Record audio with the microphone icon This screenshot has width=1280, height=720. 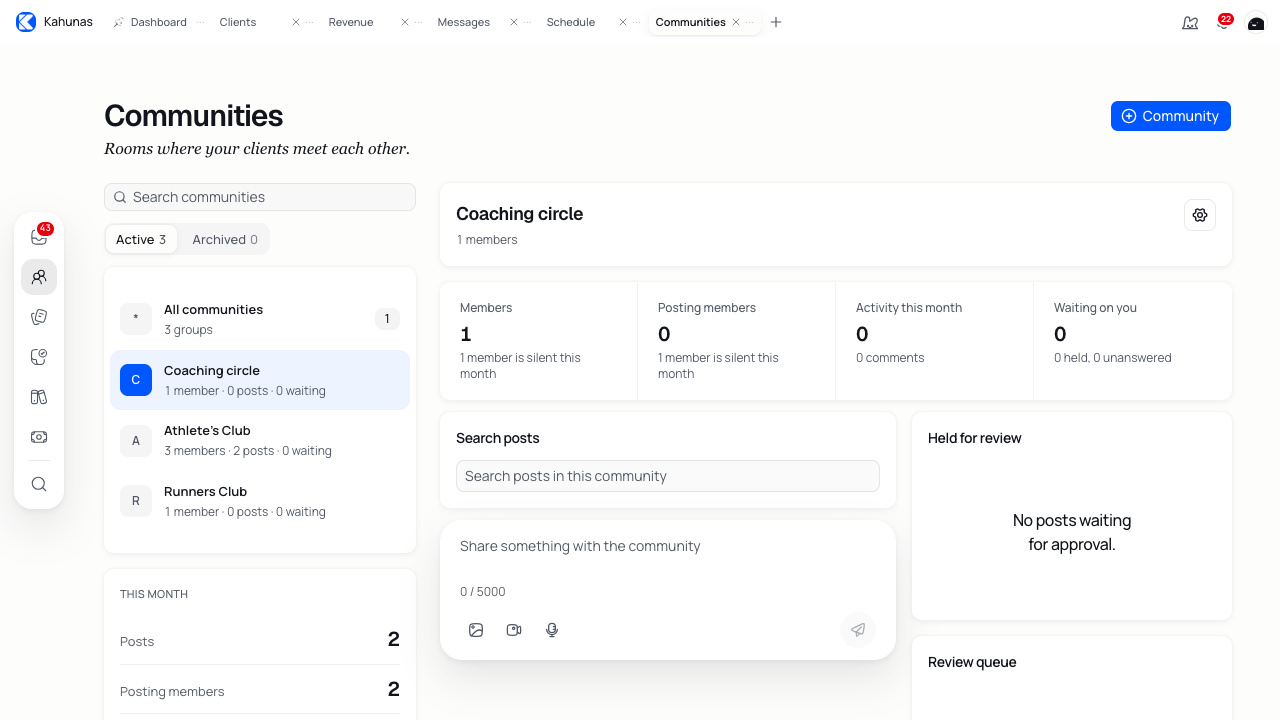click(552, 630)
